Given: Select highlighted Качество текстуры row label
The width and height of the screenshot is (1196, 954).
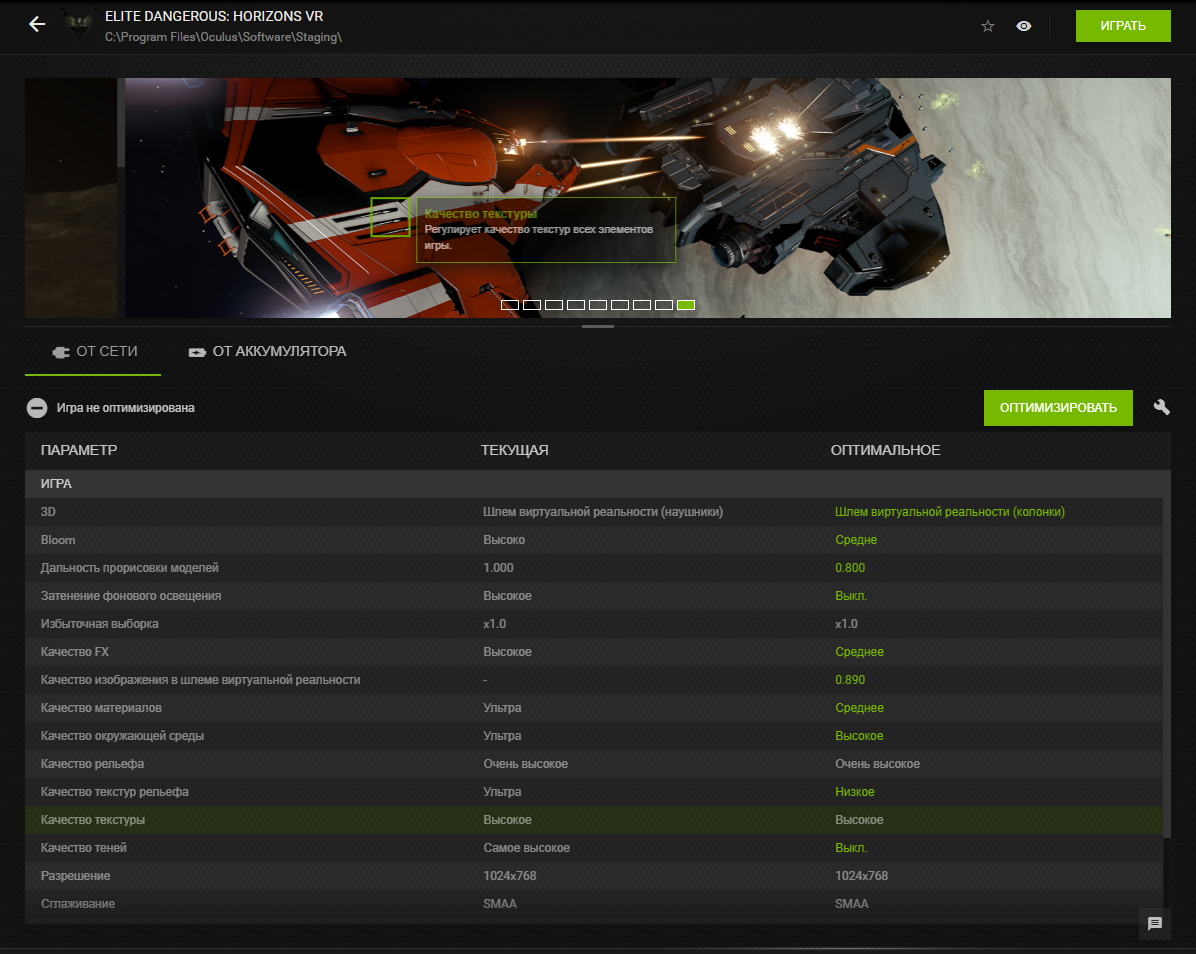Looking at the screenshot, I should tap(93, 820).
